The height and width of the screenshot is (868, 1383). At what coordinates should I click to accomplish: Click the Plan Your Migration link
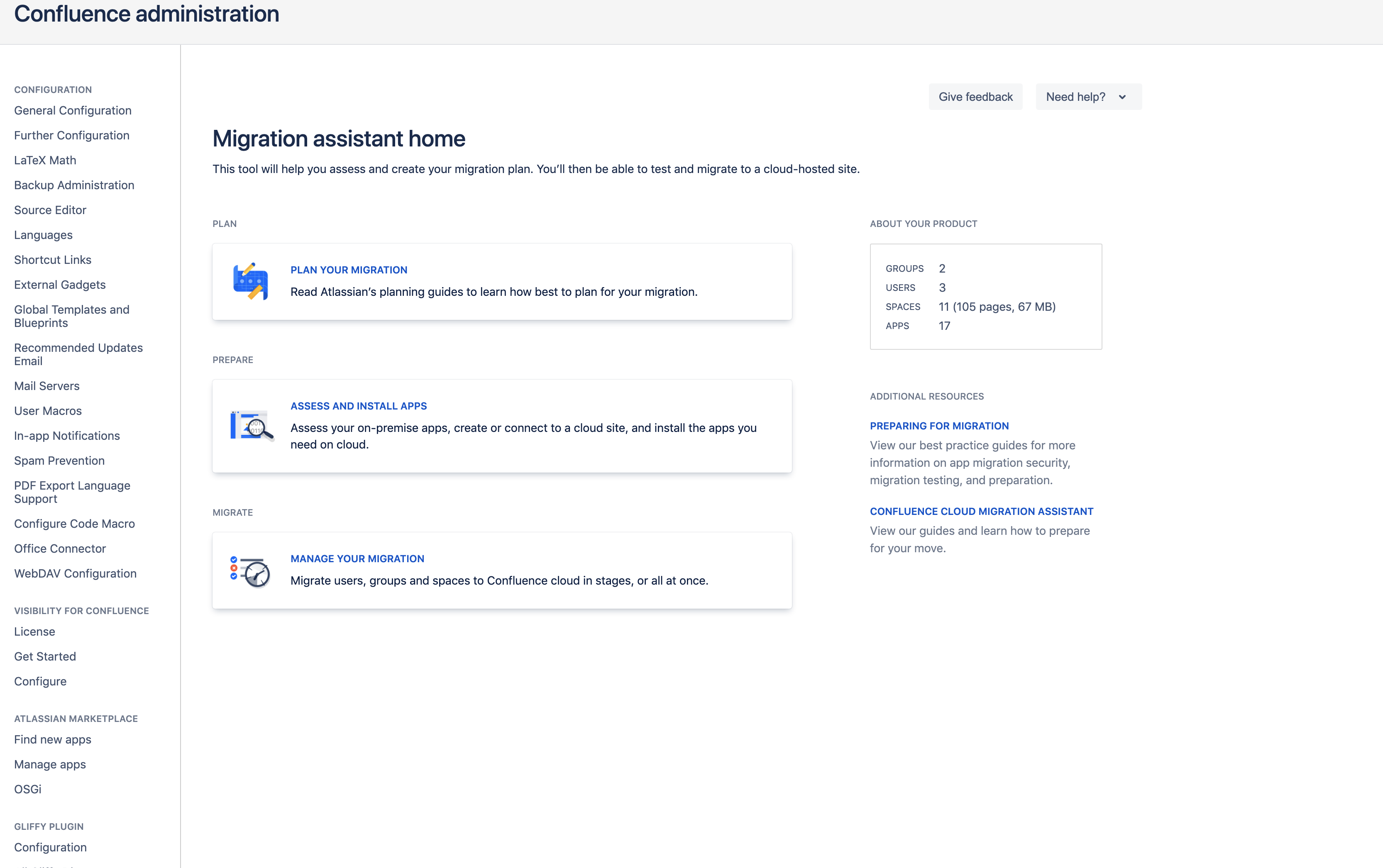pos(348,269)
